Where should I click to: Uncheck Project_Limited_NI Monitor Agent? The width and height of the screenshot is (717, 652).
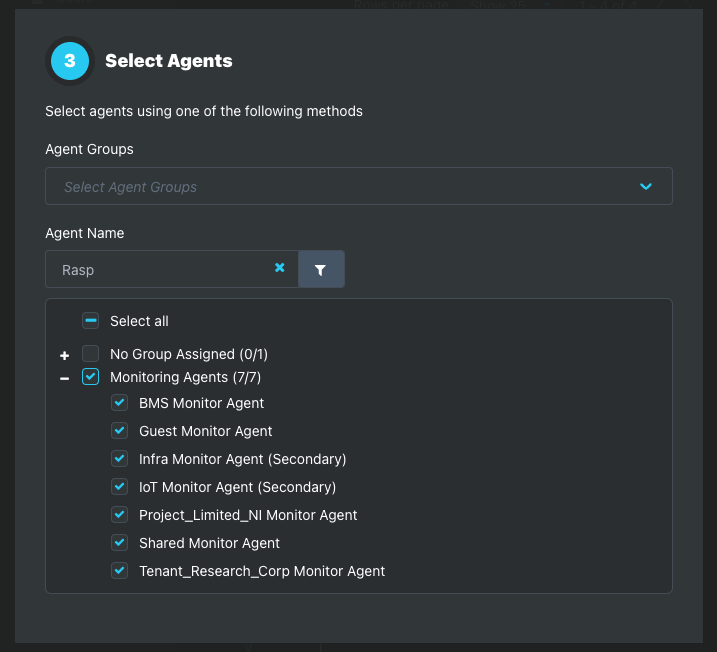point(119,514)
